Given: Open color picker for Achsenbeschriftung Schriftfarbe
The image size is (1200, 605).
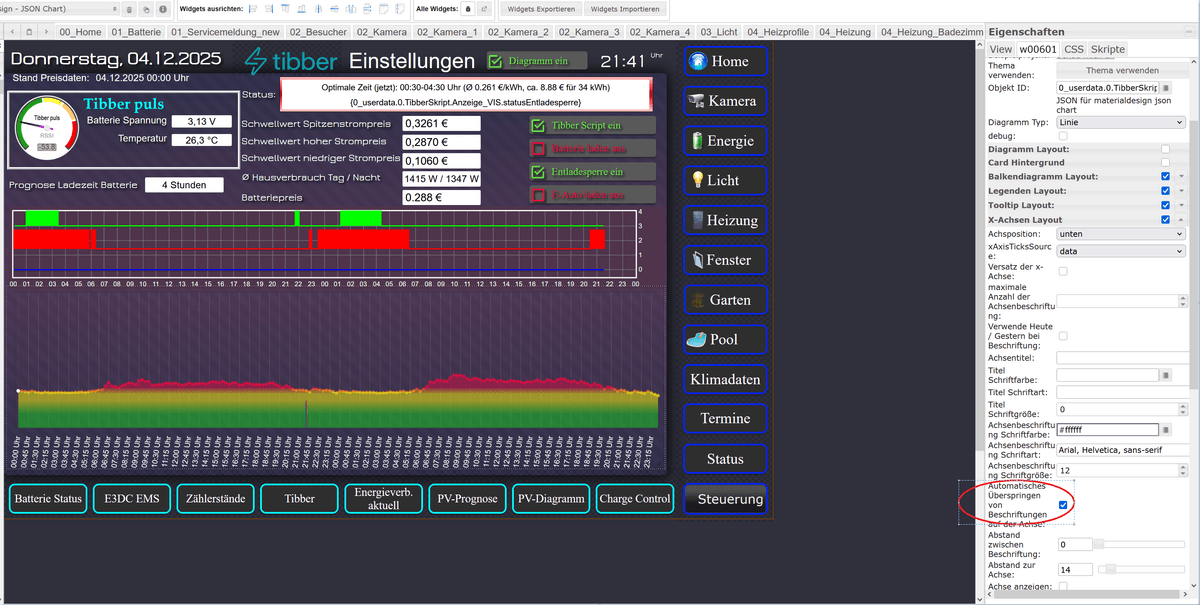Looking at the screenshot, I should (1165, 430).
